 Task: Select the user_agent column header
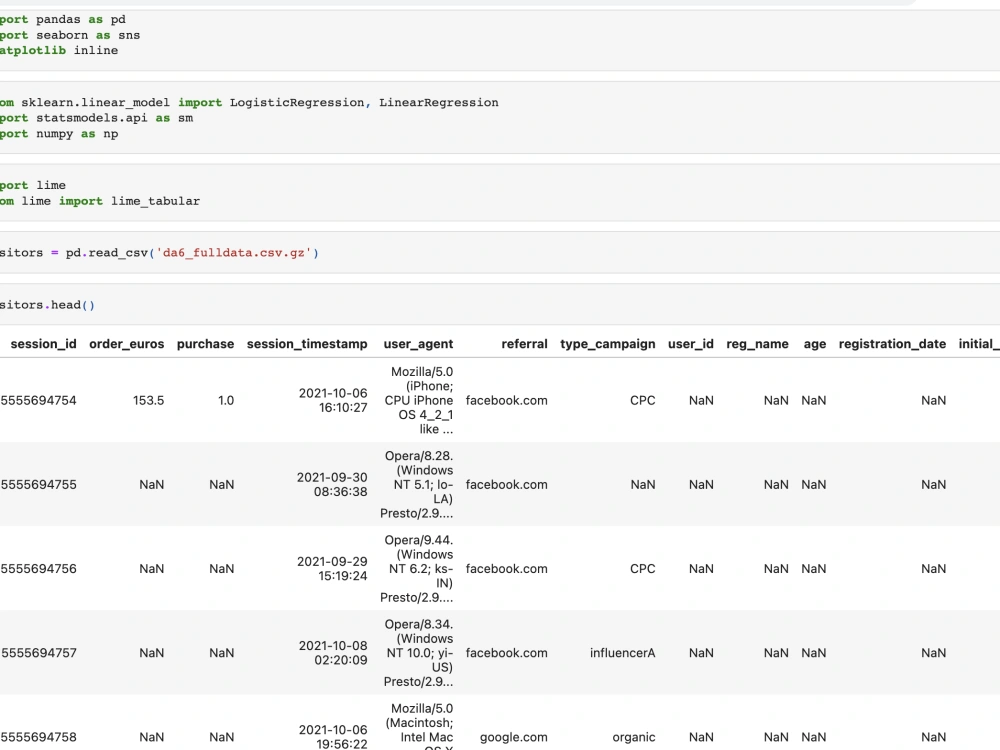point(418,343)
